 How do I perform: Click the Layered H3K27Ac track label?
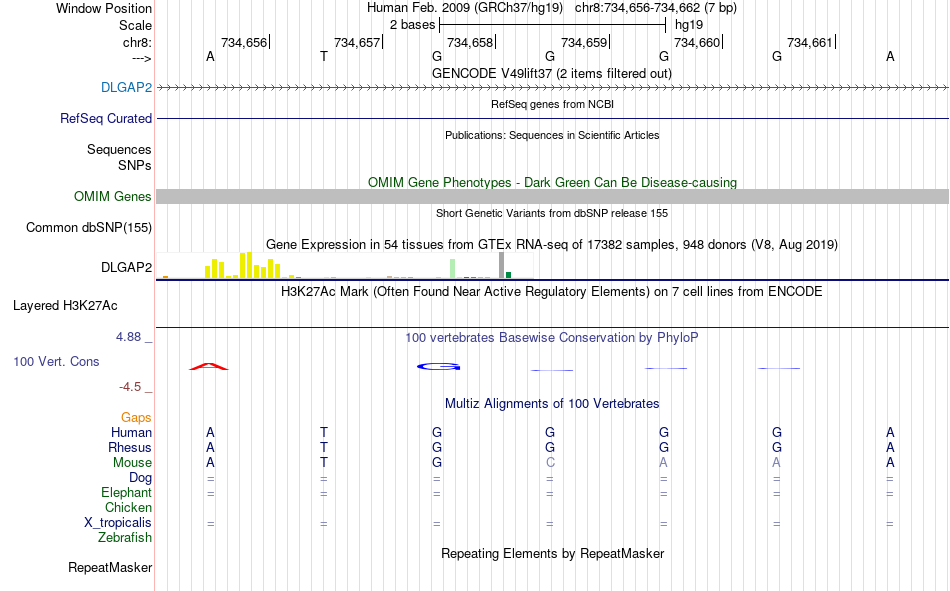coord(65,306)
